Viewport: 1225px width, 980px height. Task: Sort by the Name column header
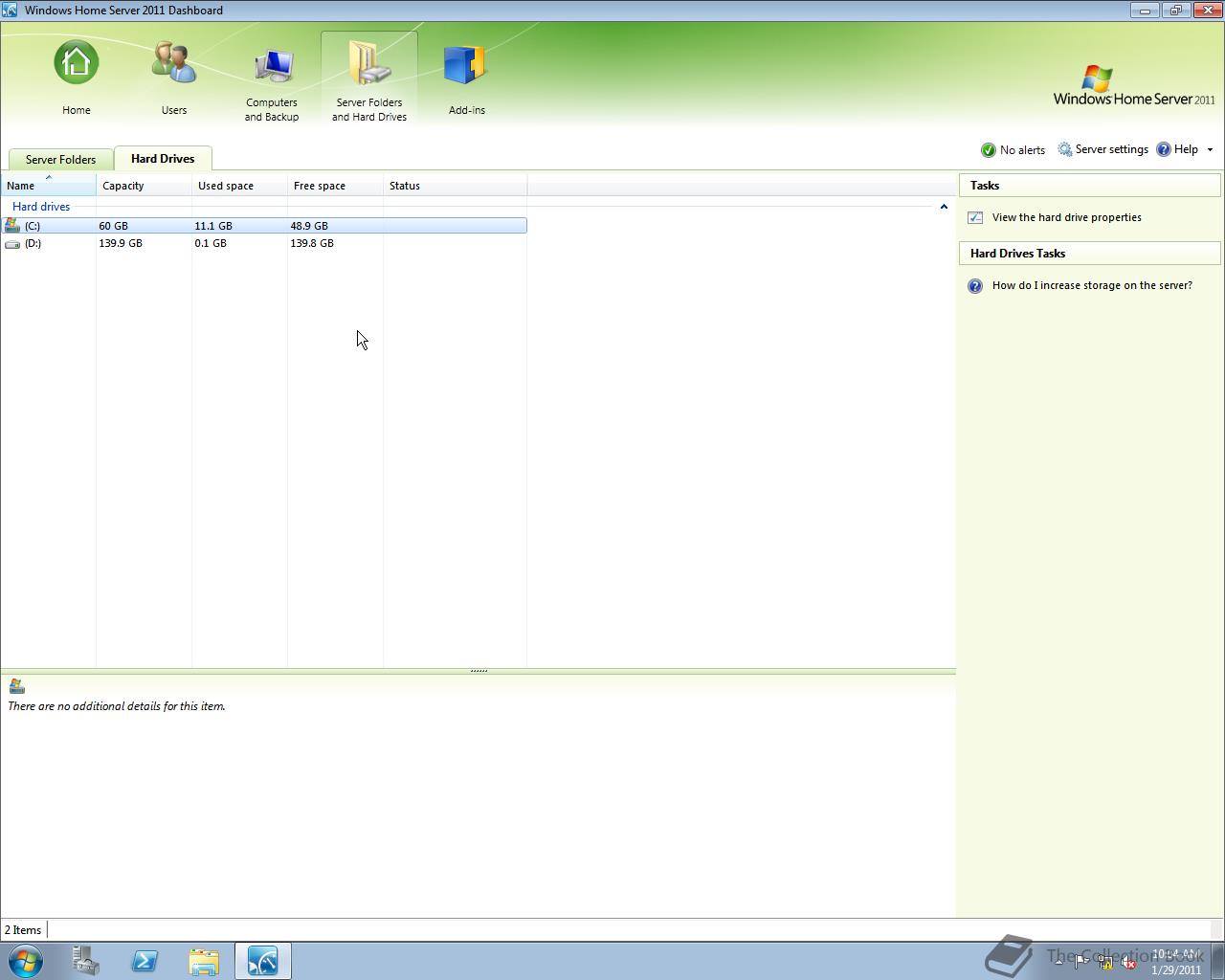(x=48, y=186)
